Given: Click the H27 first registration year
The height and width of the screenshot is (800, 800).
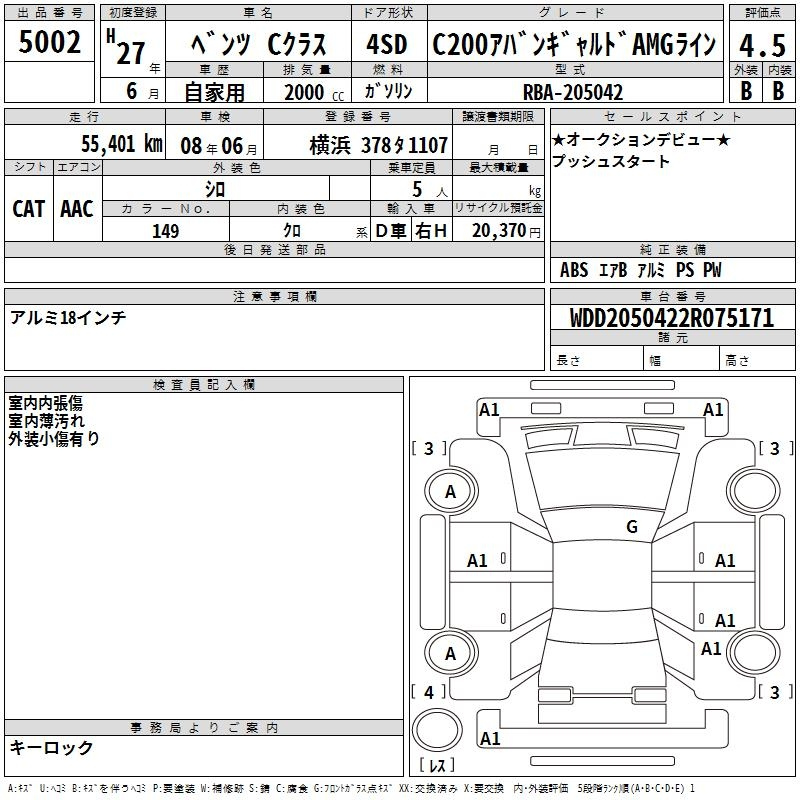Looking at the screenshot, I should (x=126, y=47).
